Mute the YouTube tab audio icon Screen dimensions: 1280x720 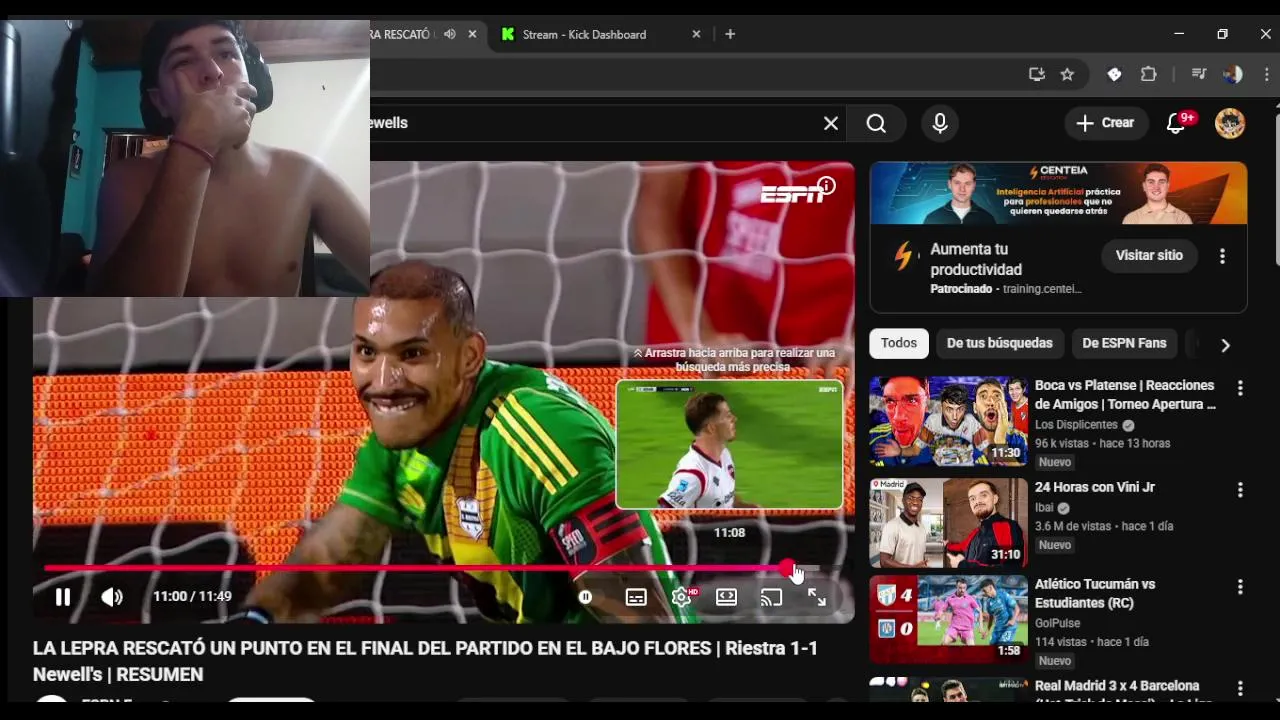coord(450,34)
